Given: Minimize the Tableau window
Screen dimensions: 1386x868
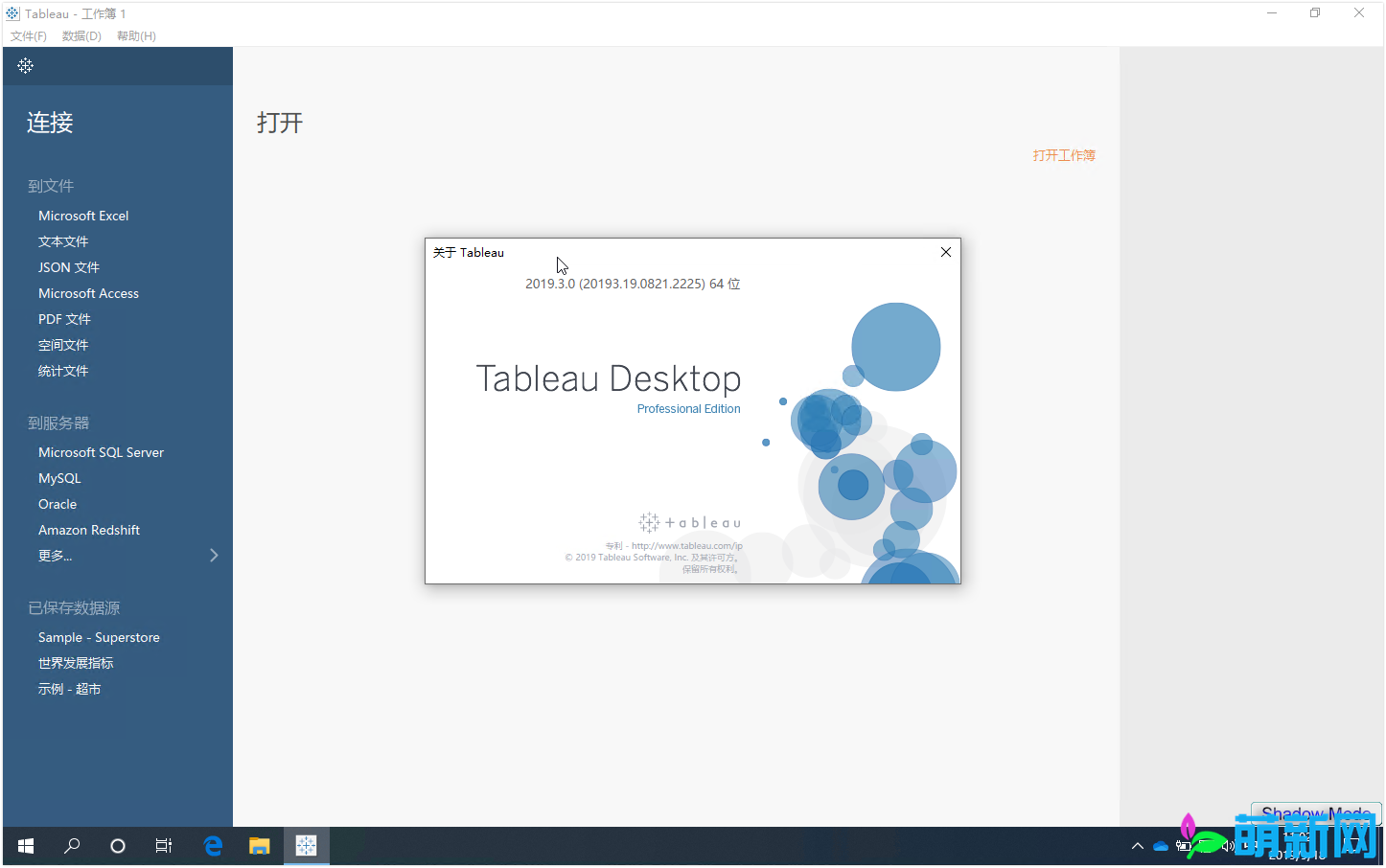Looking at the screenshot, I should pyautogui.click(x=1272, y=13).
